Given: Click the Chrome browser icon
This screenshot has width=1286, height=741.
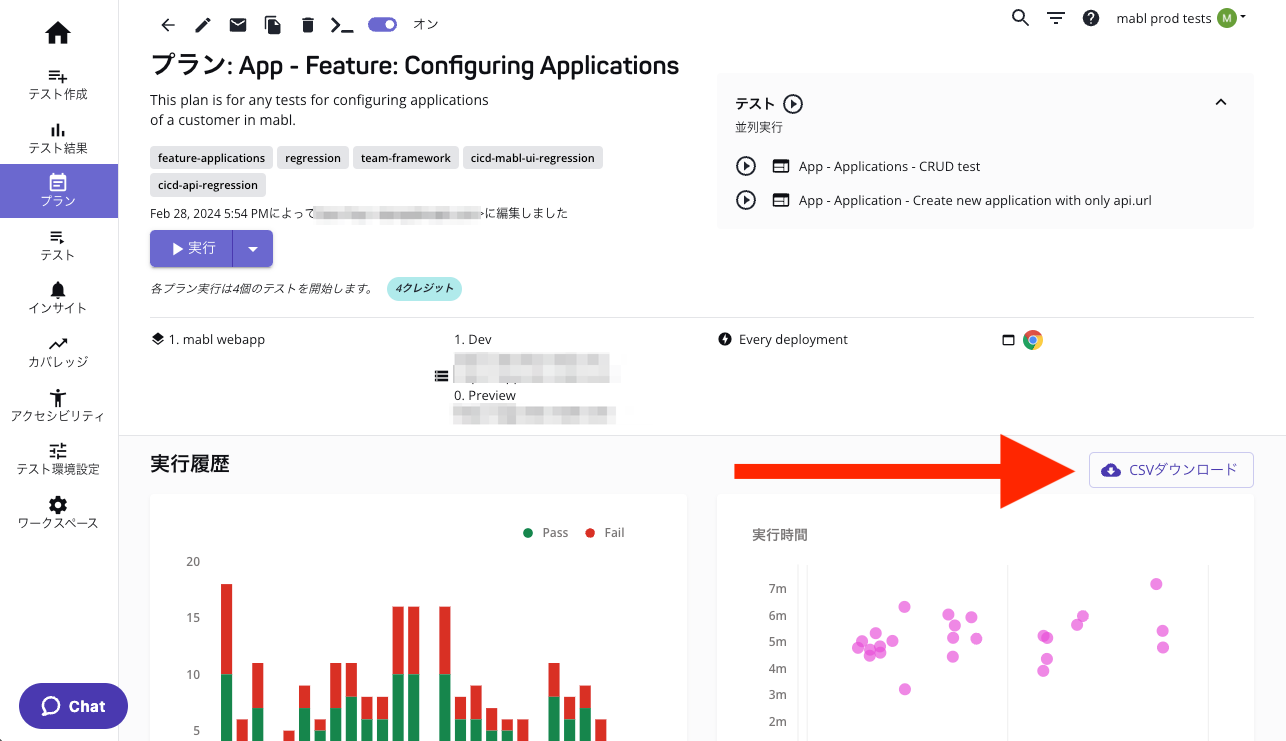Looking at the screenshot, I should [1033, 340].
